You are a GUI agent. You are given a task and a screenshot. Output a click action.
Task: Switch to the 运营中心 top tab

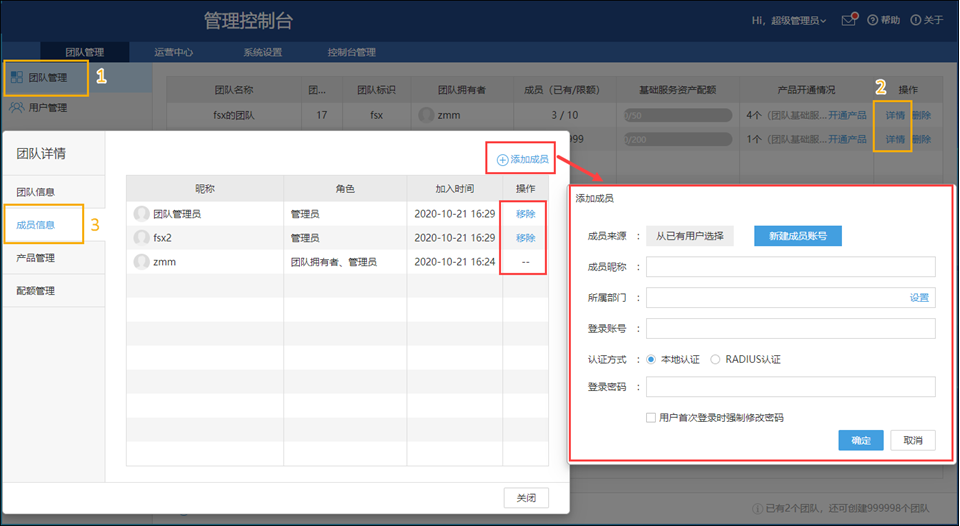(174, 52)
